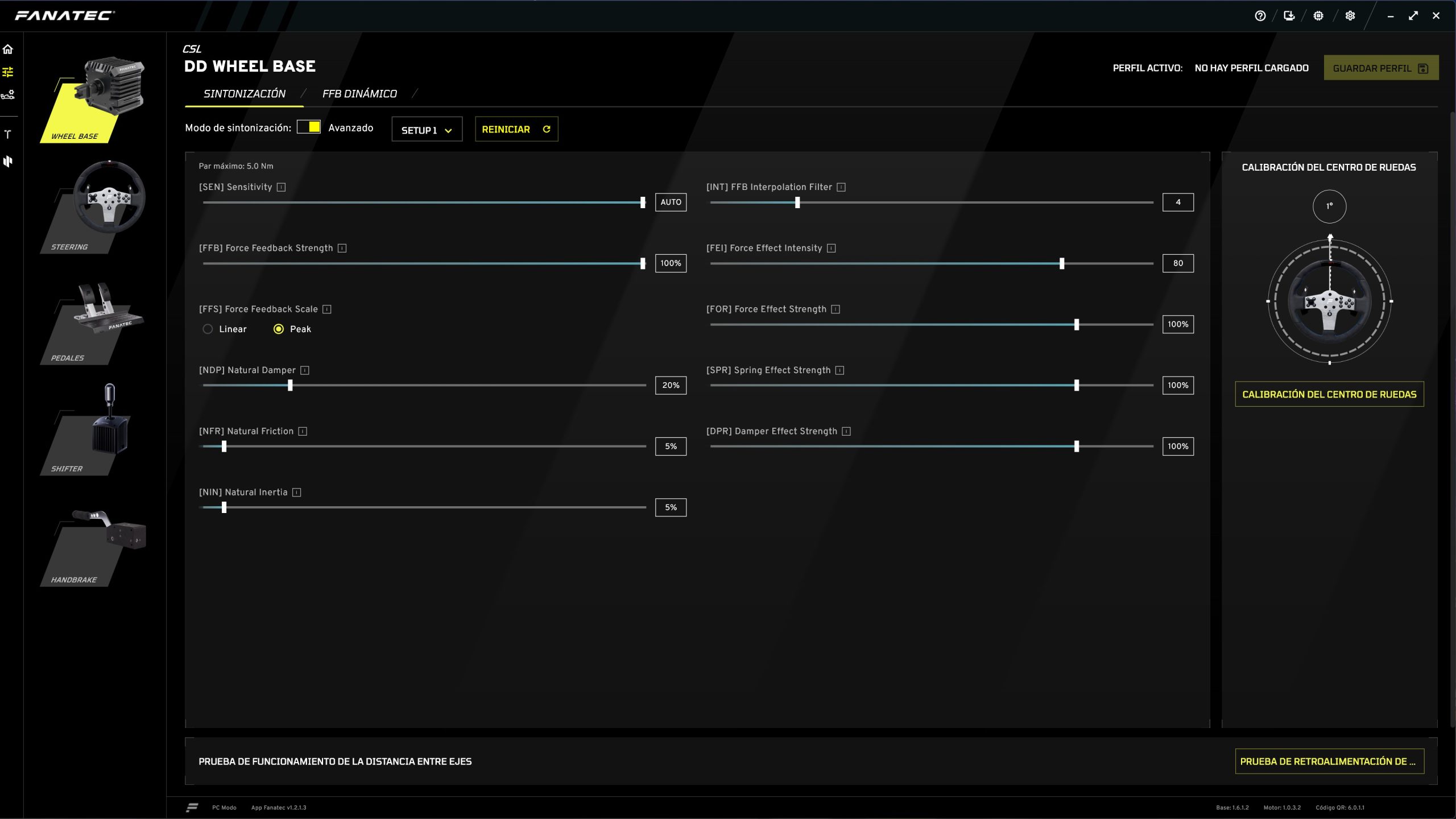
Task: Toggle the Avanzado tuning mode switch
Action: tap(308, 127)
